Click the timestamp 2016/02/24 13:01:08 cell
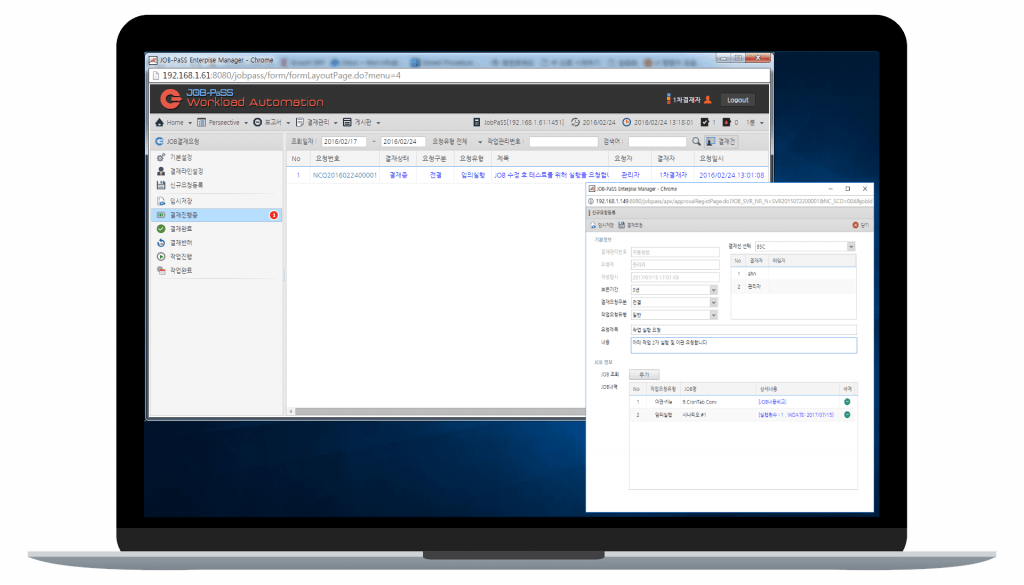Viewport: 1024px width, 585px height. click(x=731, y=175)
